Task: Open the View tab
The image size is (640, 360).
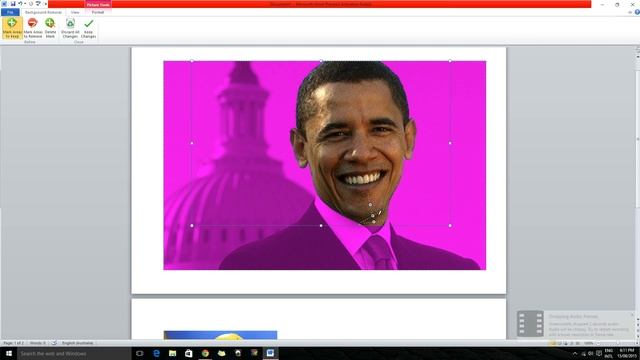Action: [75, 12]
